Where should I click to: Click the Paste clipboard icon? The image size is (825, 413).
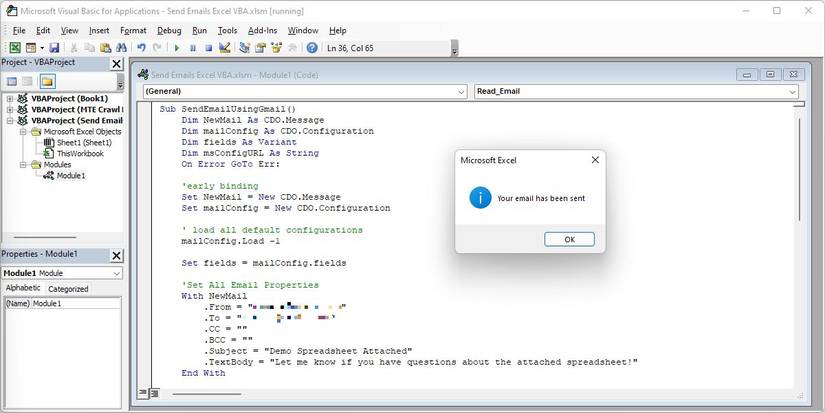click(x=105, y=48)
